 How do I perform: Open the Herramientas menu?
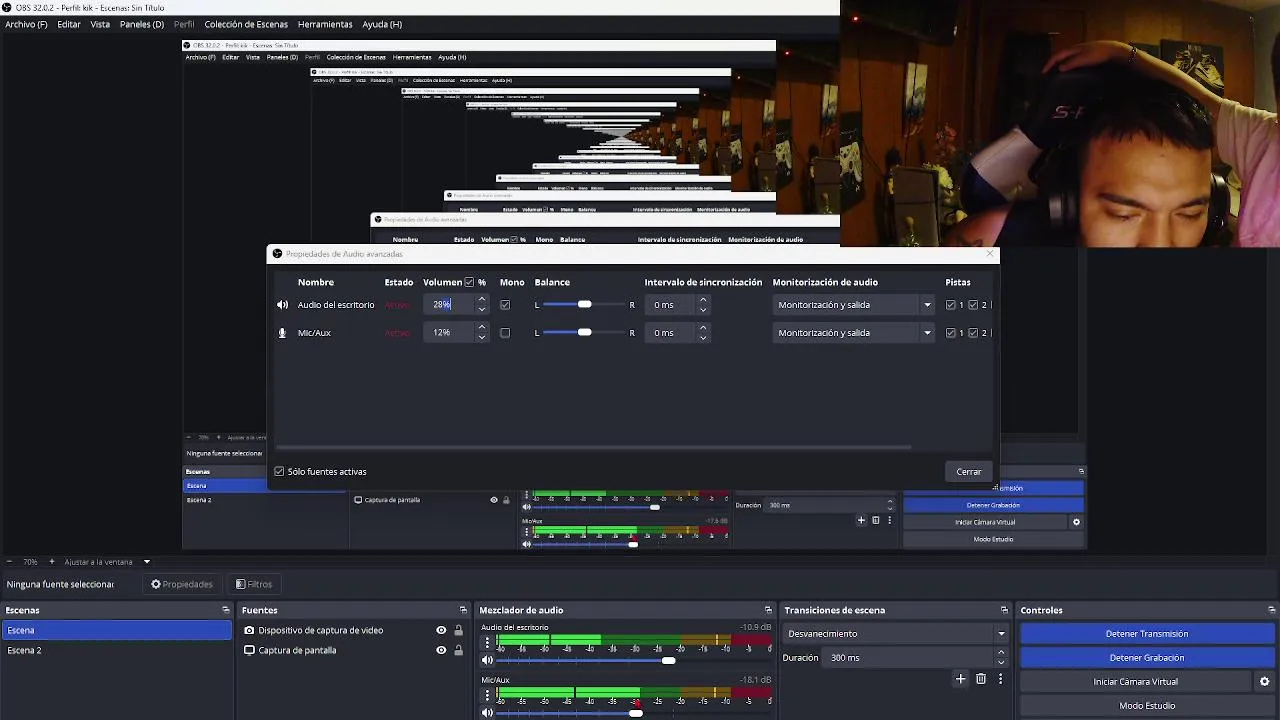pos(325,24)
